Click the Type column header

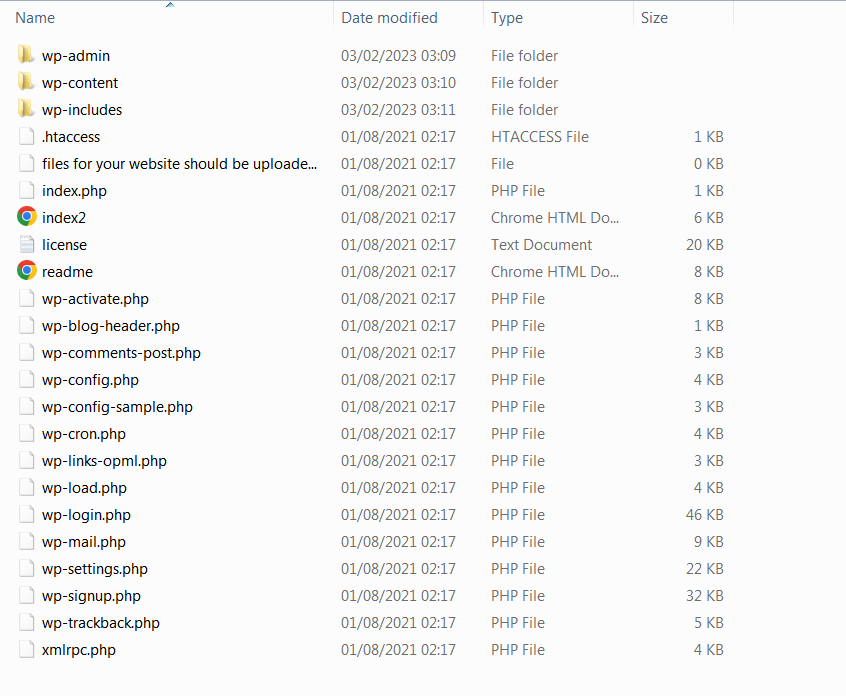507,18
